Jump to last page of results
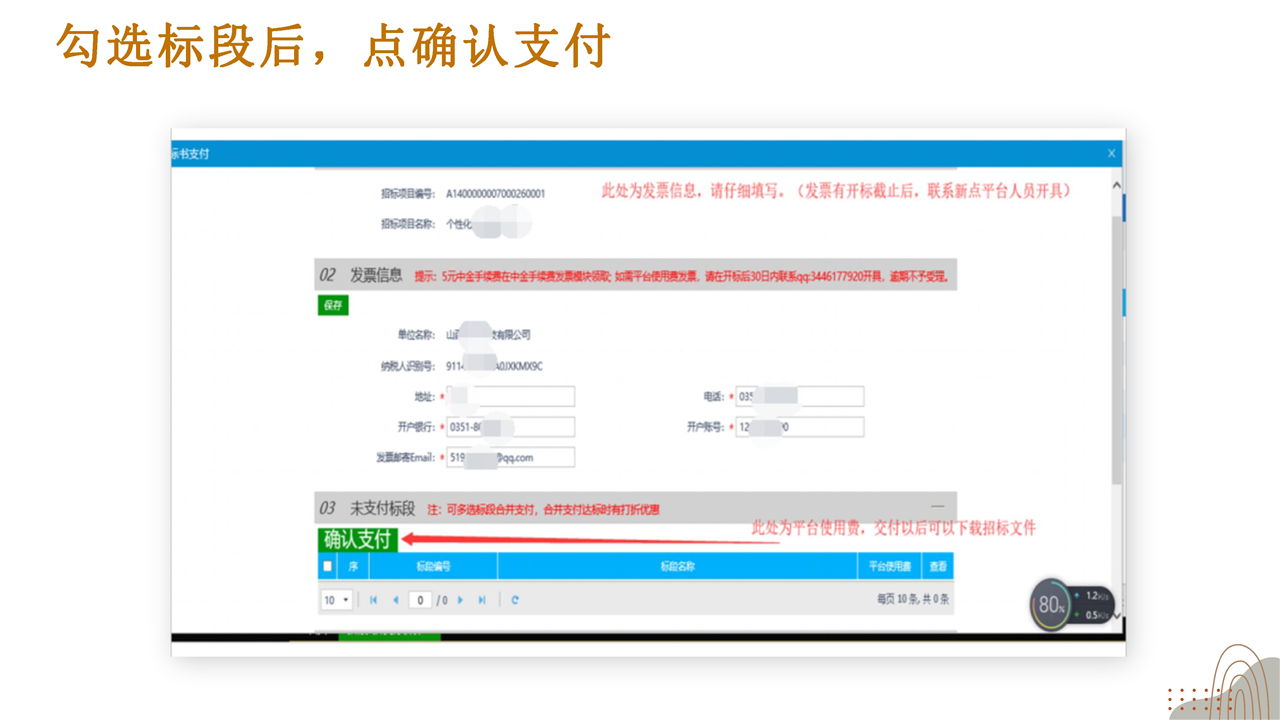This screenshot has width=1280, height=720. [x=482, y=600]
